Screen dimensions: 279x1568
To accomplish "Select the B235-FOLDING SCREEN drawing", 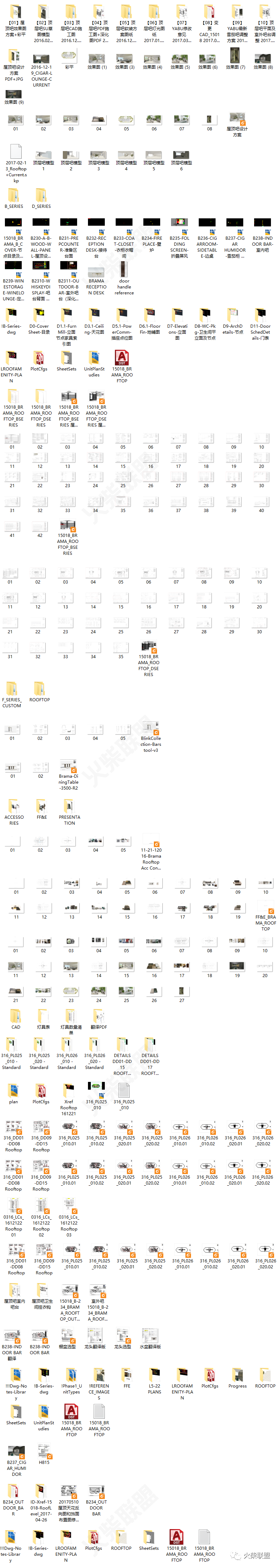I will point(179,239).
